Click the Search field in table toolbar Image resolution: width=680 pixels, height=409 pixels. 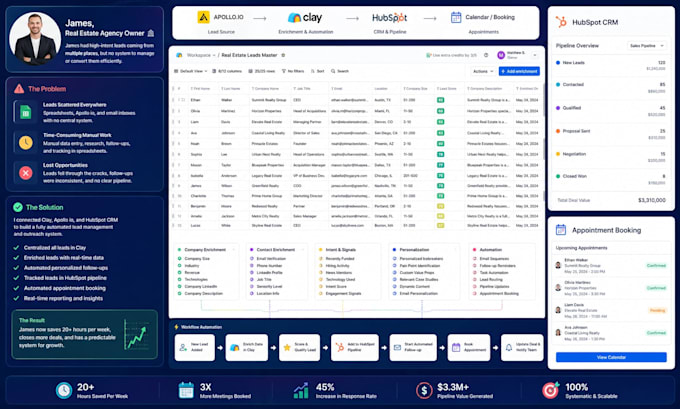pos(340,71)
